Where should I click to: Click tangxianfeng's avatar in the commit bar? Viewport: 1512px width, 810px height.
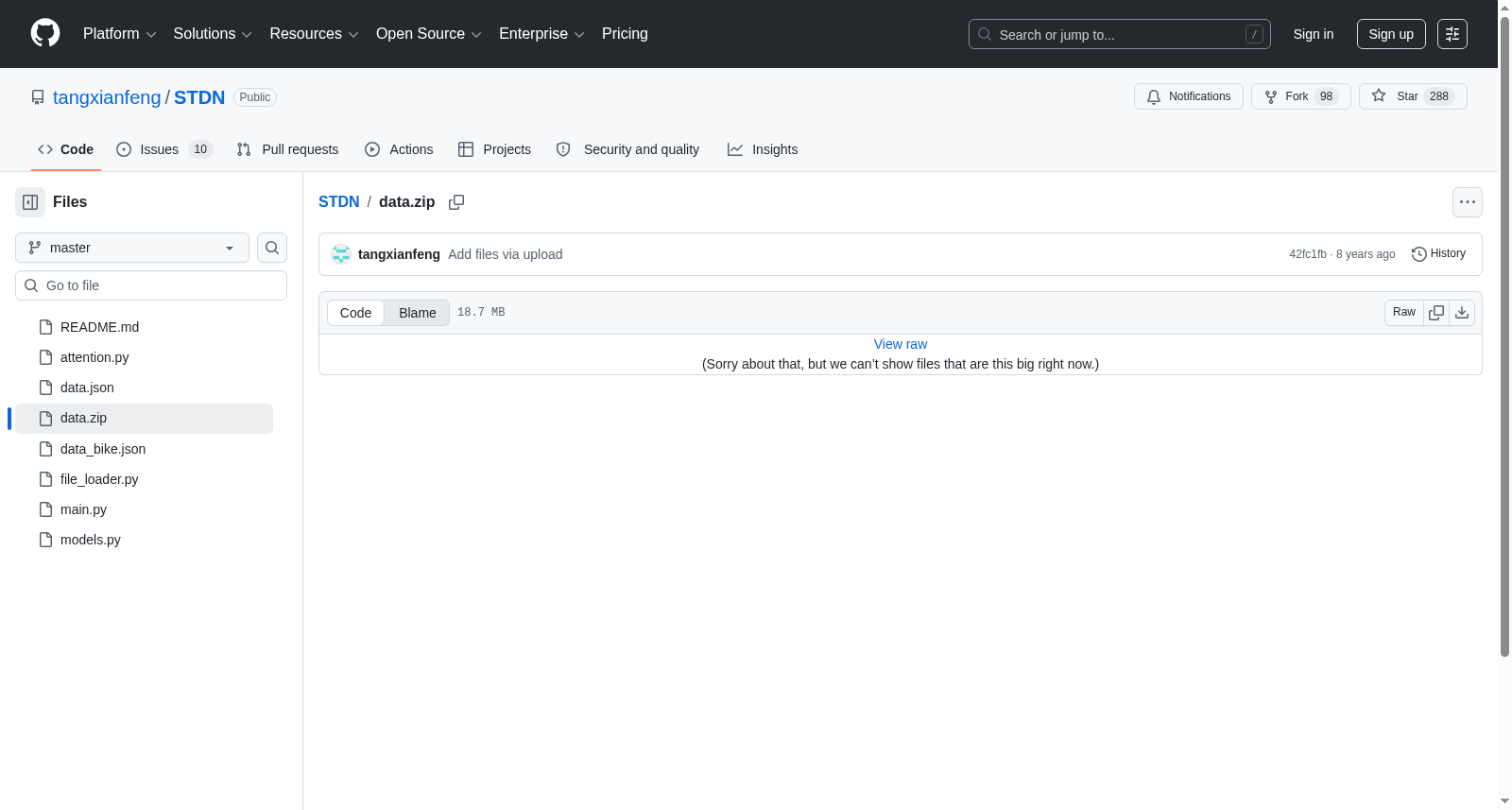click(341, 254)
